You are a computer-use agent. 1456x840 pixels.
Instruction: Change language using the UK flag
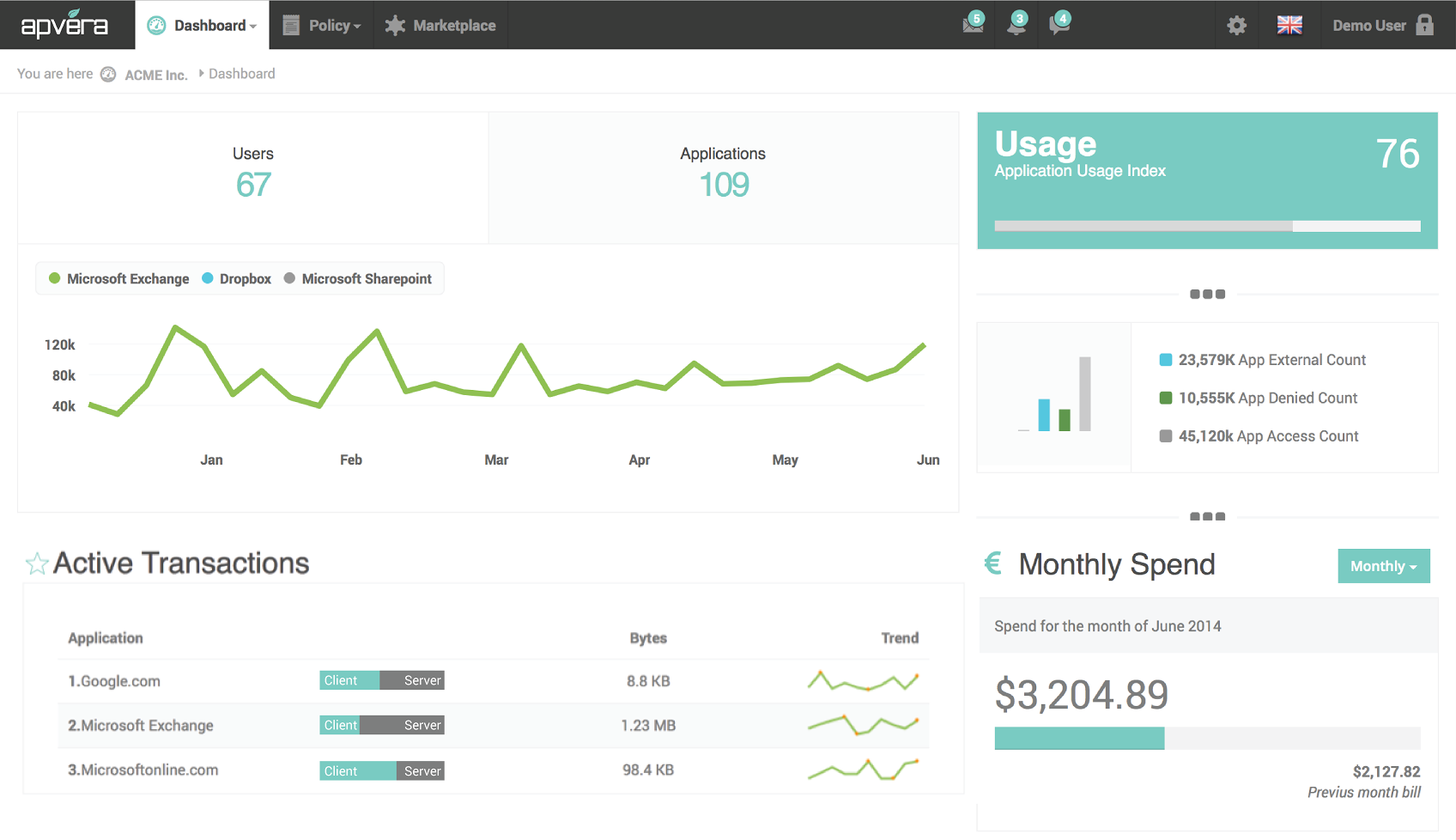point(1289,25)
